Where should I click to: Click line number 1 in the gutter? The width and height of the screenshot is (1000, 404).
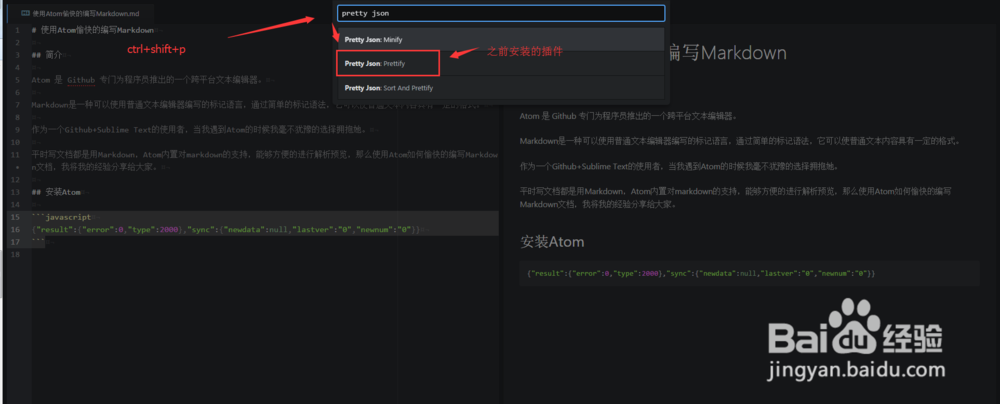tap(17, 30)
